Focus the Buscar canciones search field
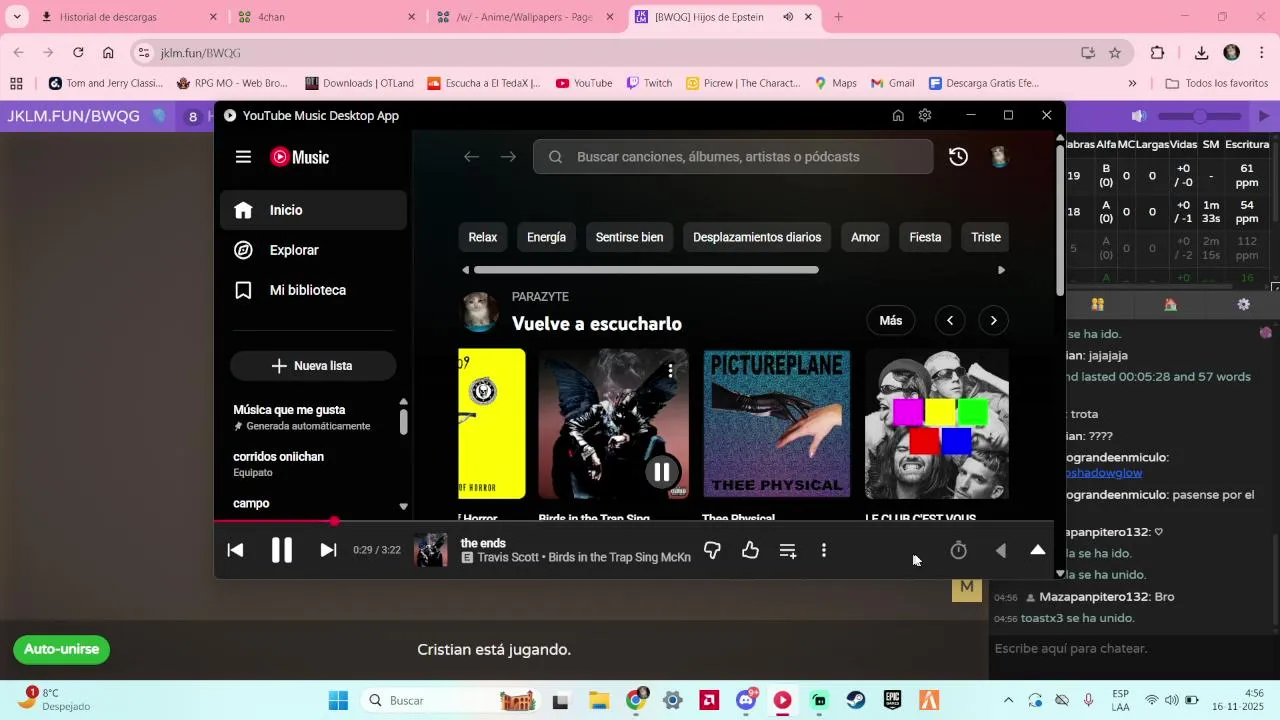This screenshot has width=1280, height=720. tap(733, 157)
